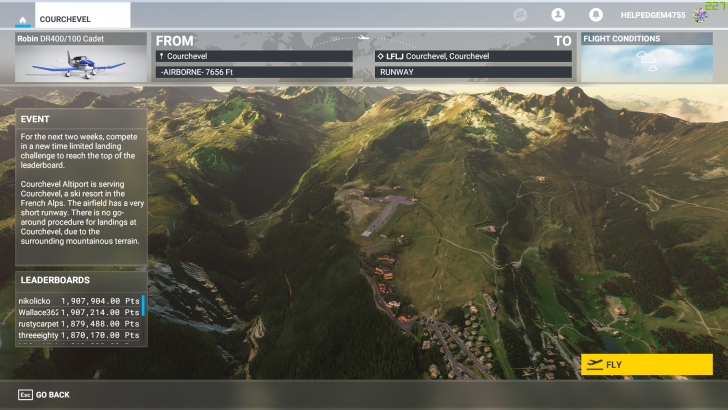Select rustycarpet leaderboard entry
Viewport: 728px width, 410px height.
79,324
